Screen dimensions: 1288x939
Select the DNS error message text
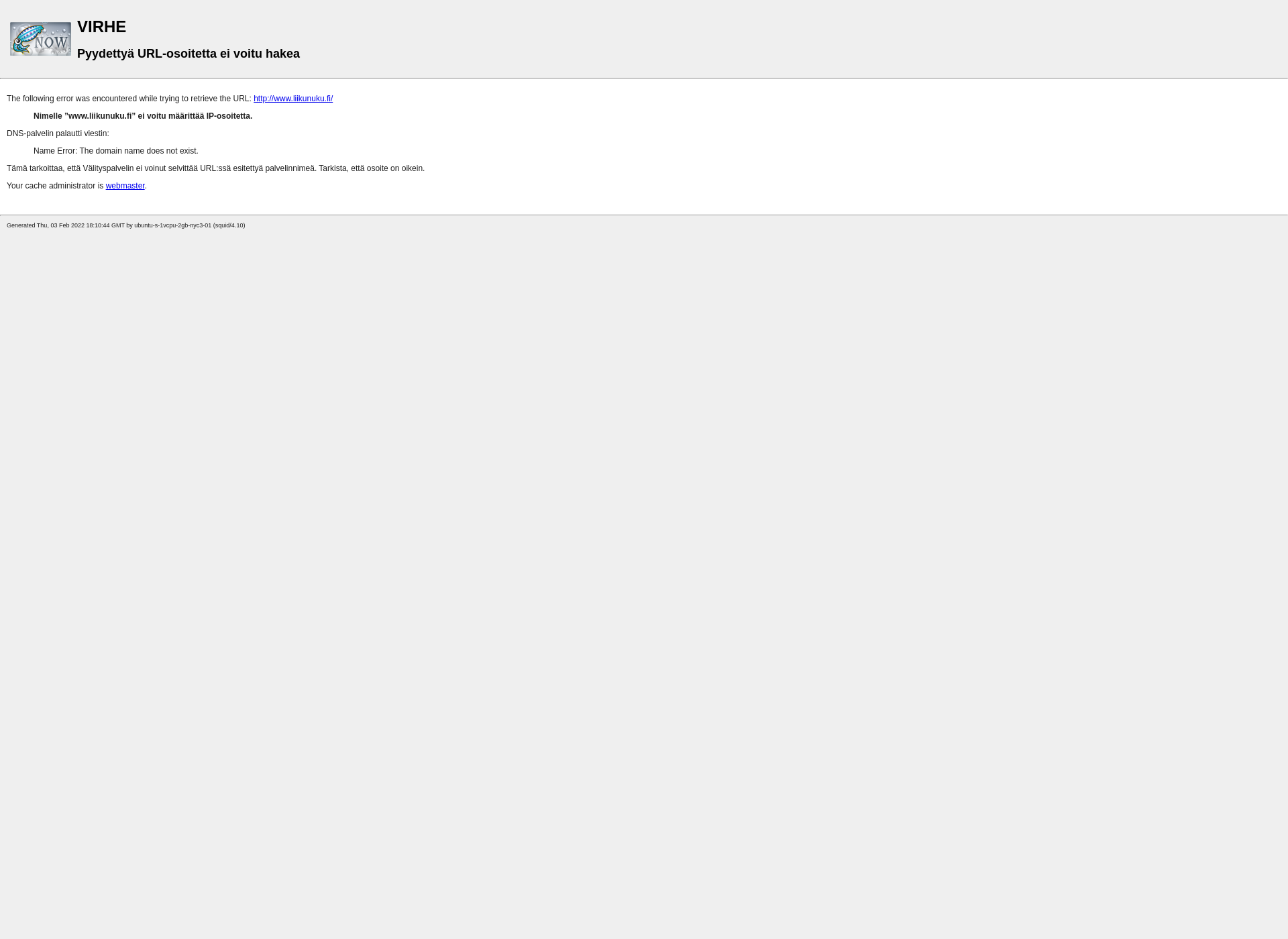point(116,150)
